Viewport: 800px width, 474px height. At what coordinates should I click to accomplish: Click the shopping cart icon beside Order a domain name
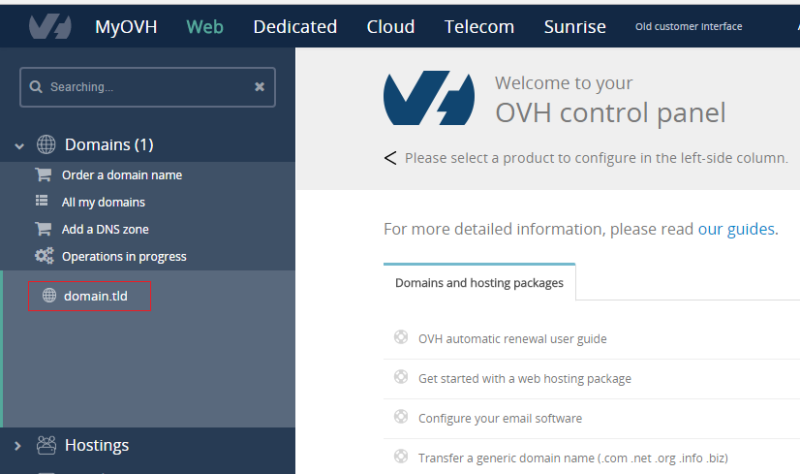pyautogui.click(x=43, y=175)
